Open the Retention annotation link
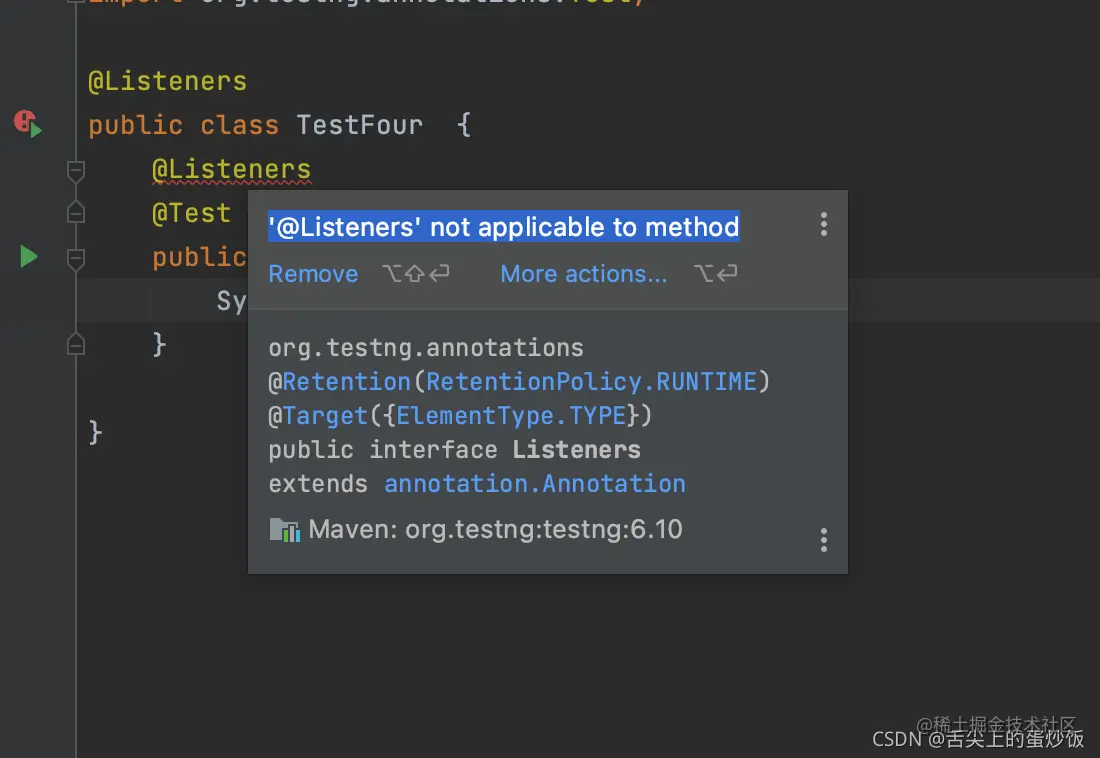Screen dimensions: 1100x758 [347, 382]
